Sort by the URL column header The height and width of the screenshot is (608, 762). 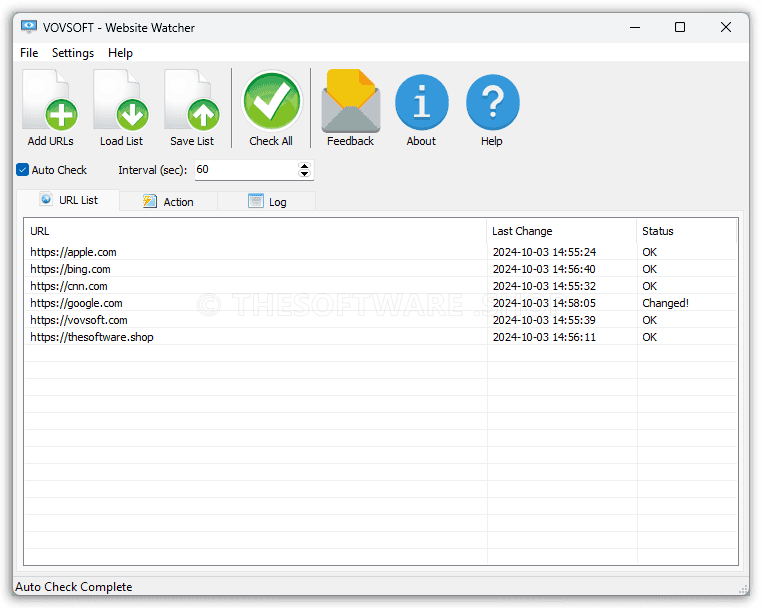(x=255, y=231)
